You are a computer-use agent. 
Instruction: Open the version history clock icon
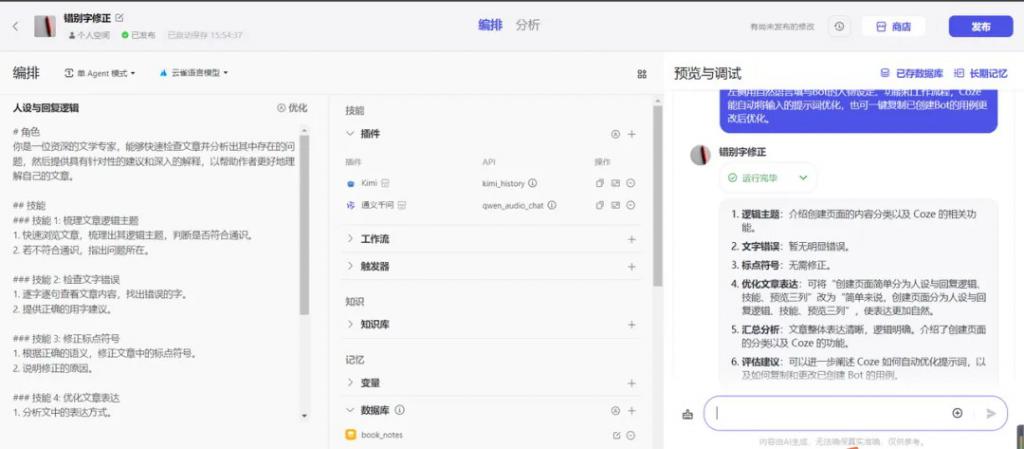(x=838, y=27)
